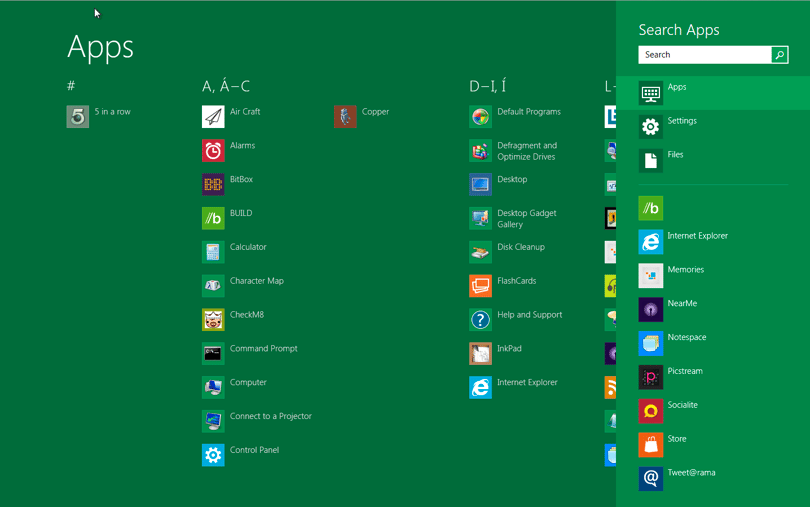Choose Picstream in the search pane
The width and height of the screenshot is (810, 507).
713,377
